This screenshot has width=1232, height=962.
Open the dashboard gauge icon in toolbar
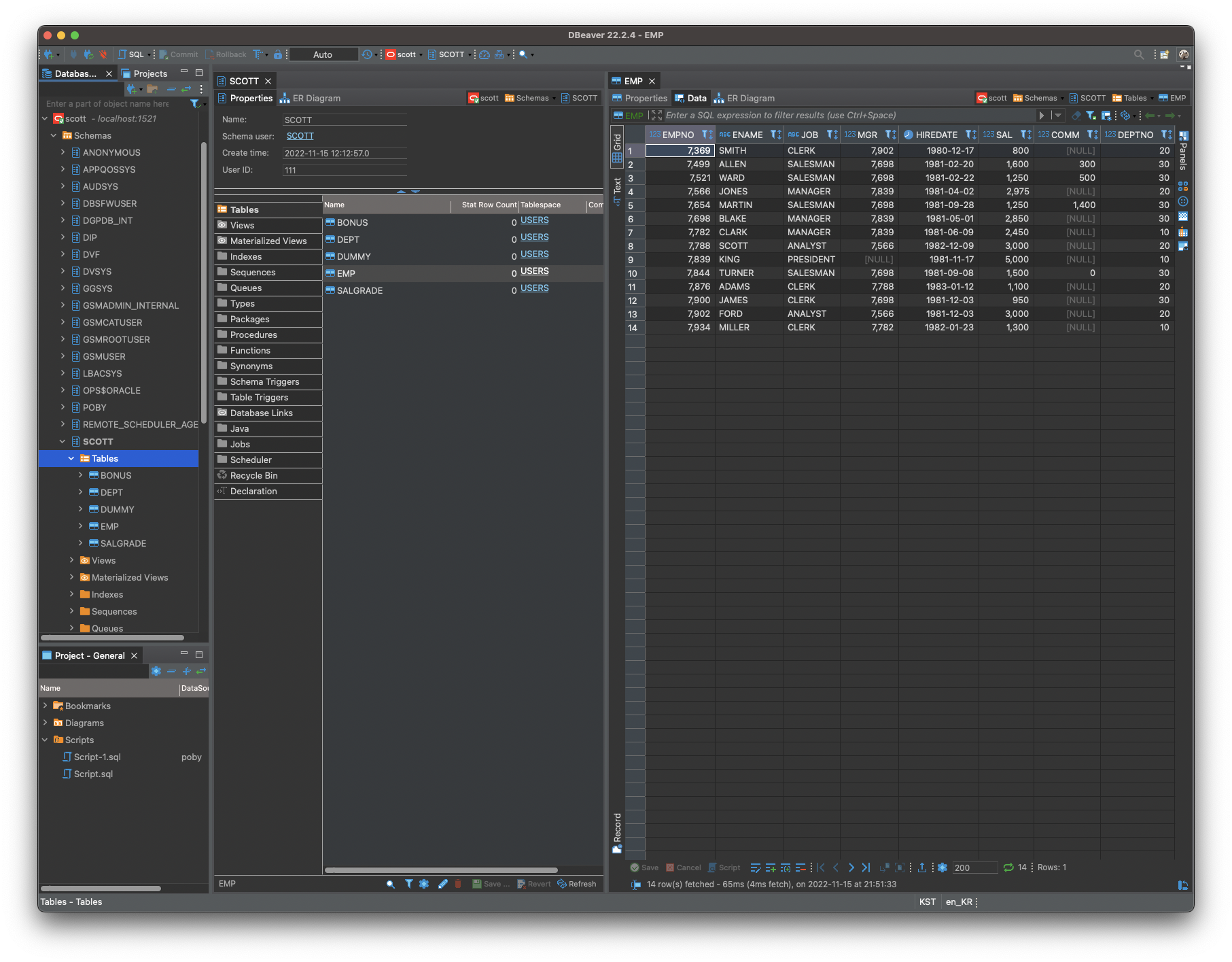tap(485, 54)
